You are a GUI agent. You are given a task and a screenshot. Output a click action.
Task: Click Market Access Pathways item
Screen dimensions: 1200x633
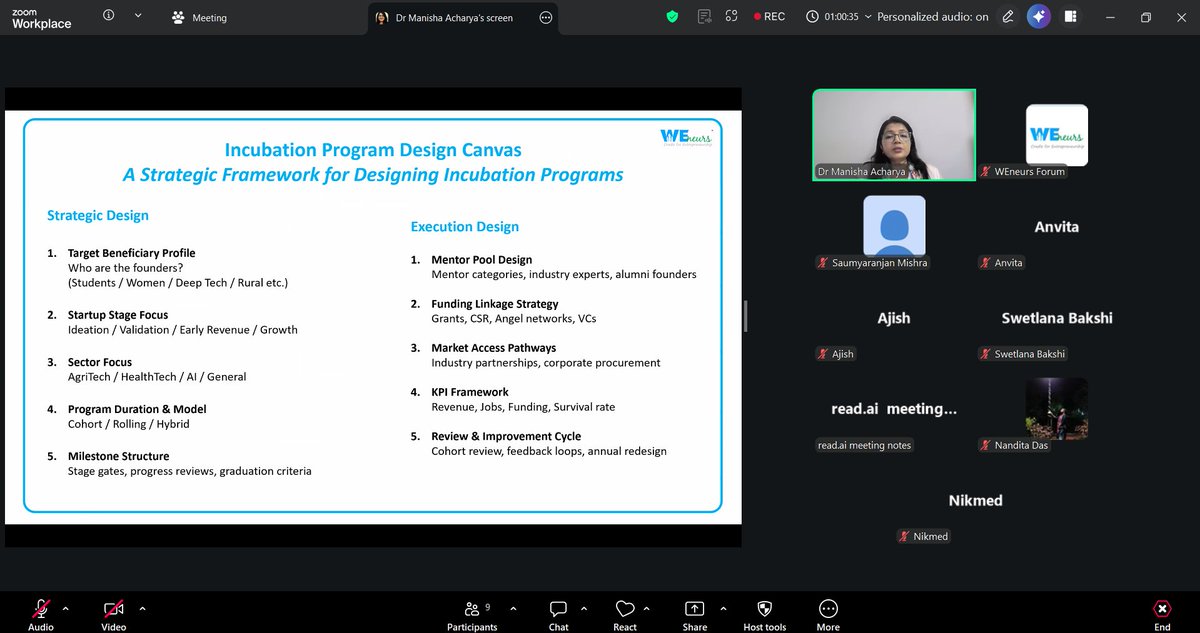tap(494, 348)
